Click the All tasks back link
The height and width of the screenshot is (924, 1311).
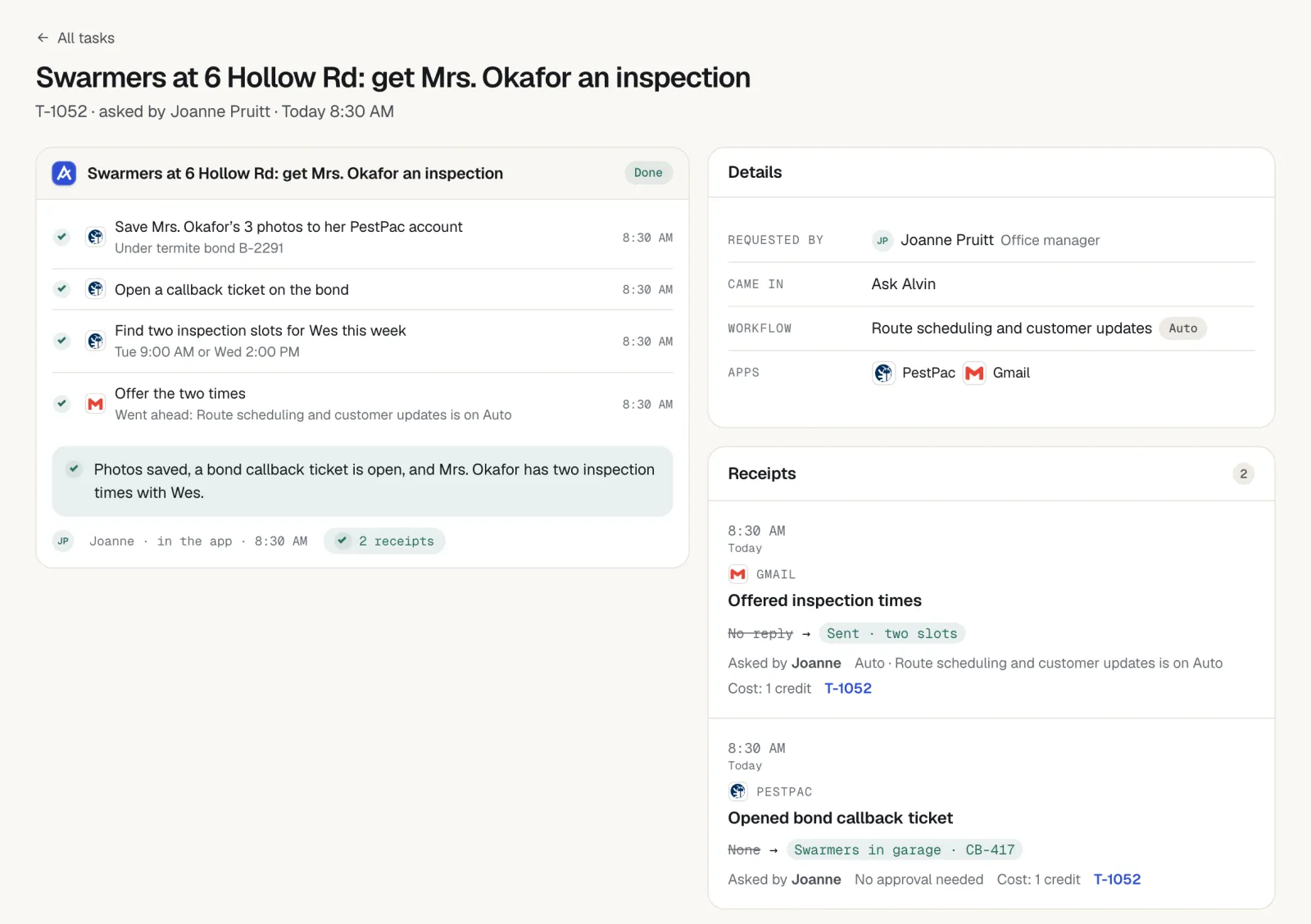[76, 38]
